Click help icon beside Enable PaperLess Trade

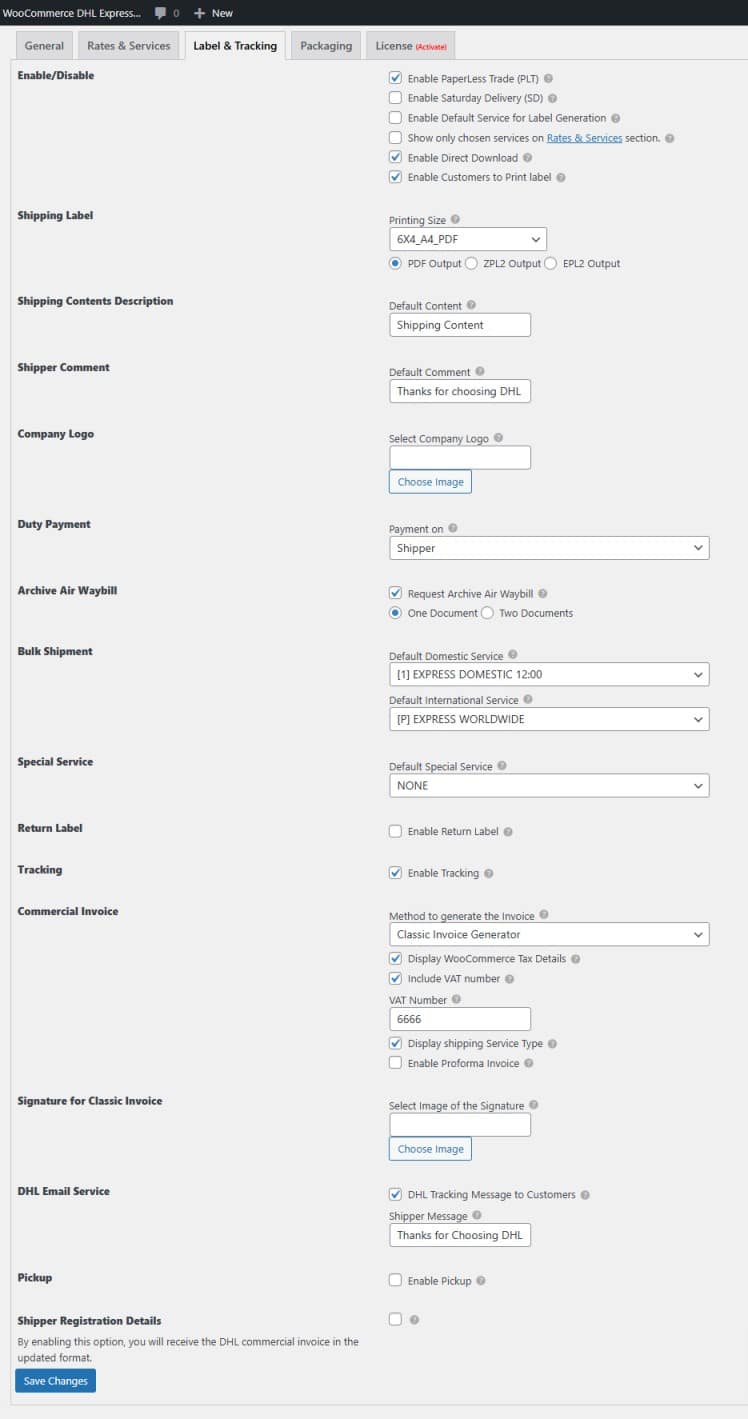click(x=548, y=78)
